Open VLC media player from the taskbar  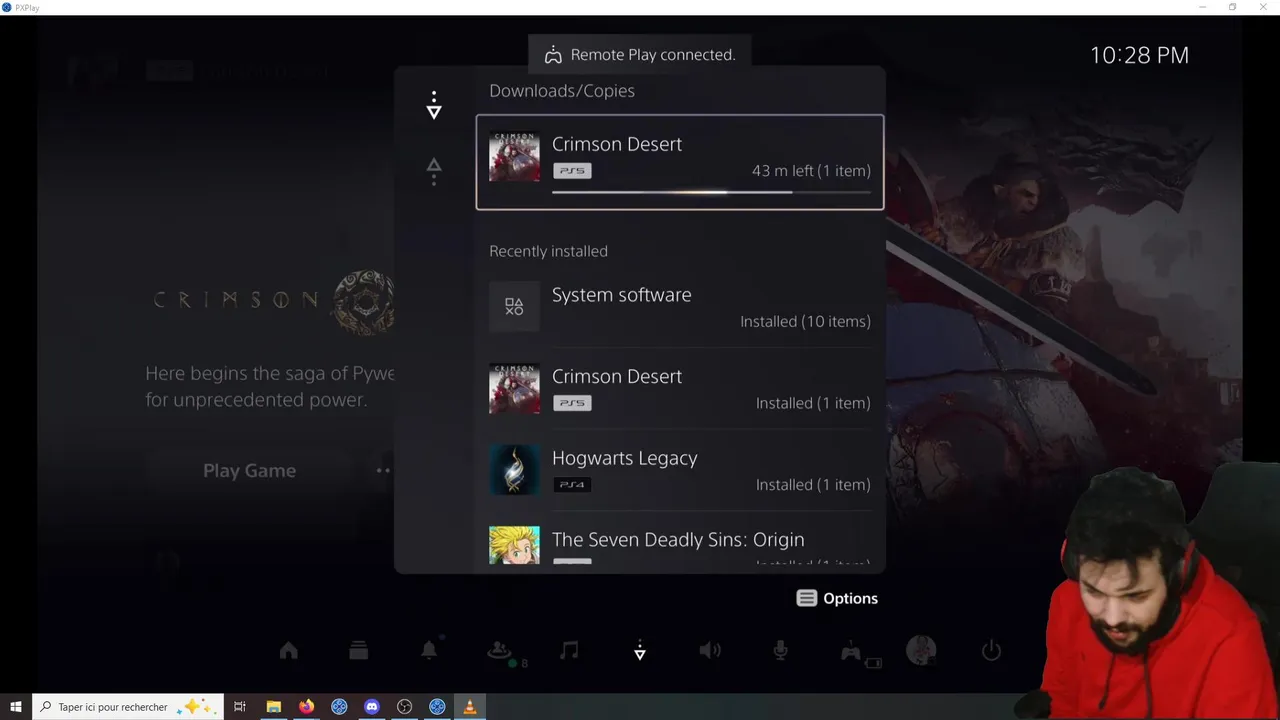pyautogui.click(x=470, y=707)
